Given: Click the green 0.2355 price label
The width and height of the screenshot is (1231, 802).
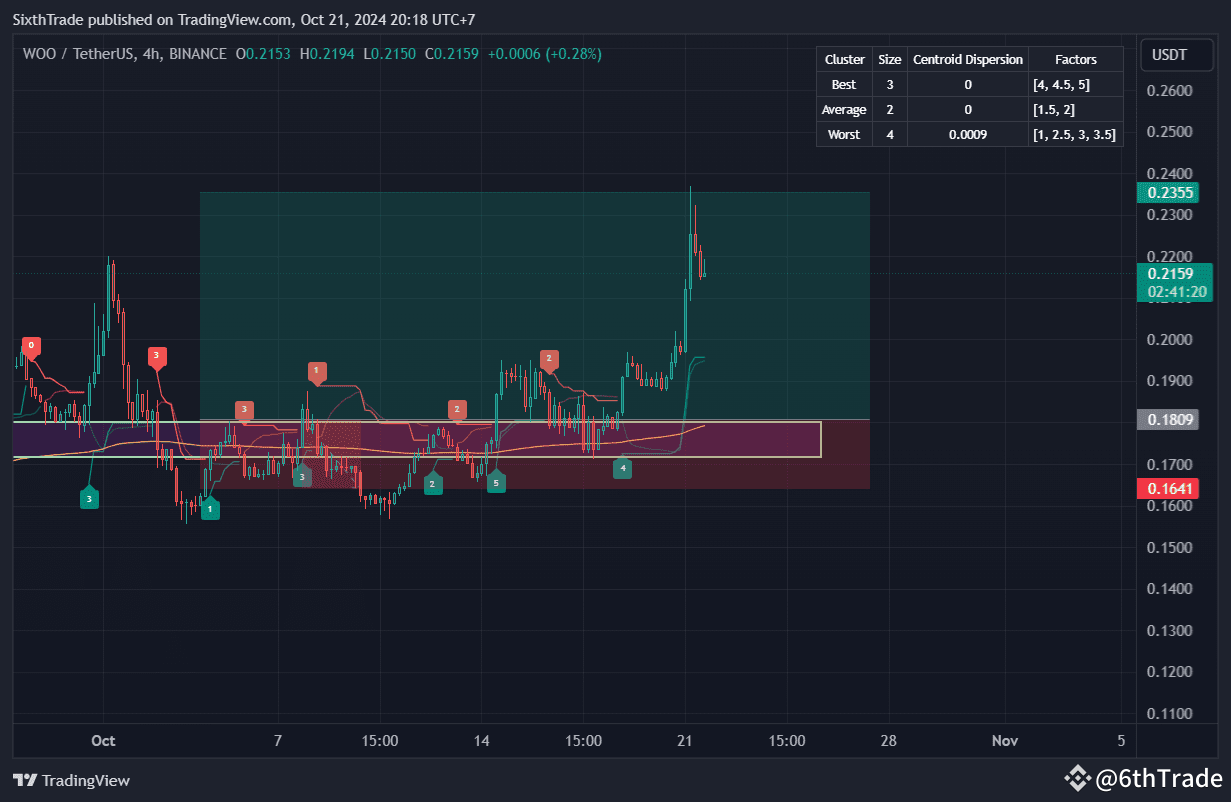Looking at the screenshot, I should [x=1168, y=192].
